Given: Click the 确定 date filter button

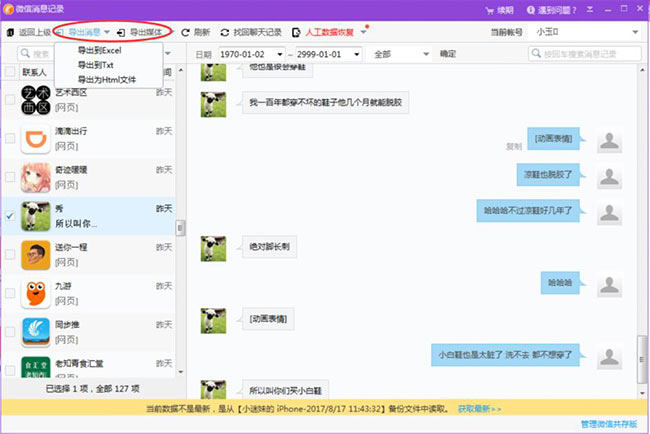Looking at the screenshot, I should coord(449,53).
